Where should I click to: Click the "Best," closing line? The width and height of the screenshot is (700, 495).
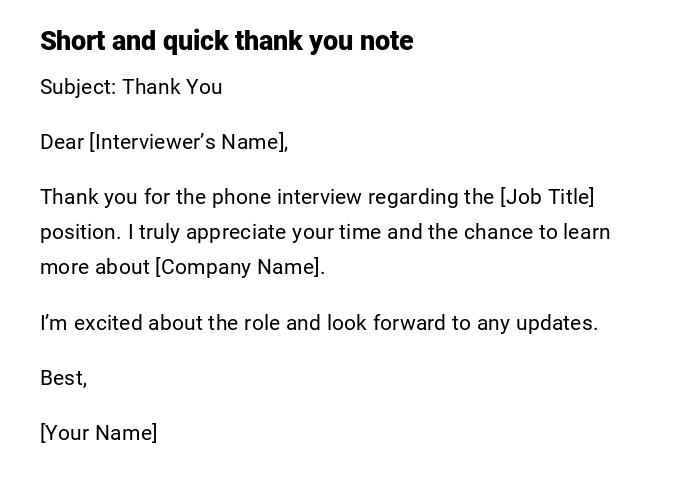tap(63, 378)
